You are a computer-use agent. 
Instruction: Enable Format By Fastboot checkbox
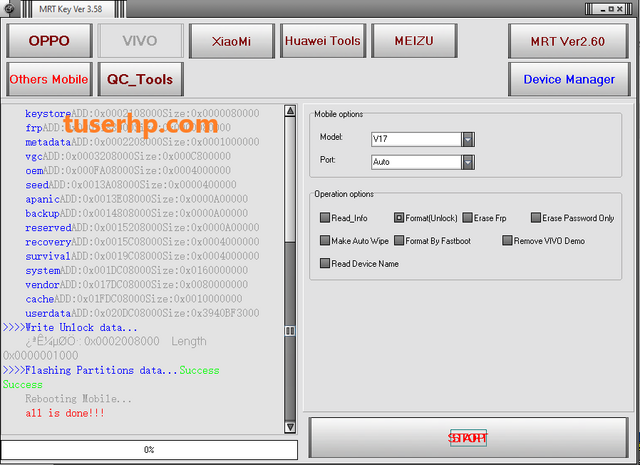pyautogui.click(x=399, y=240)
